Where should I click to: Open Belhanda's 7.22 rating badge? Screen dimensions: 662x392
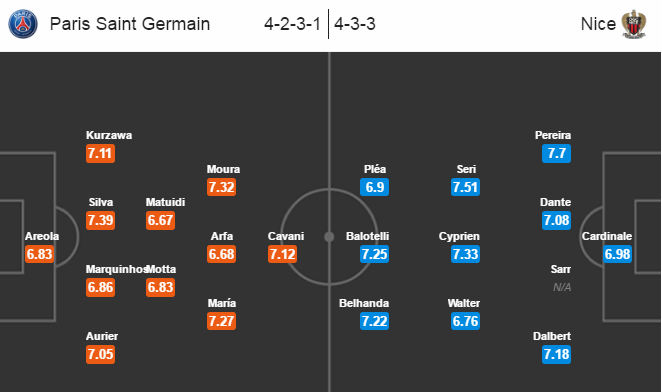pyautogui.click(x=374, y=321)
